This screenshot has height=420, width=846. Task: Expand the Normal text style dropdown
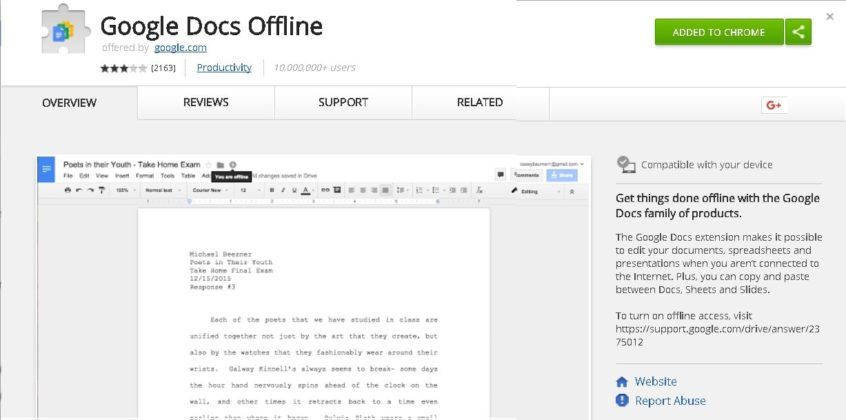[x=162, y=190]
